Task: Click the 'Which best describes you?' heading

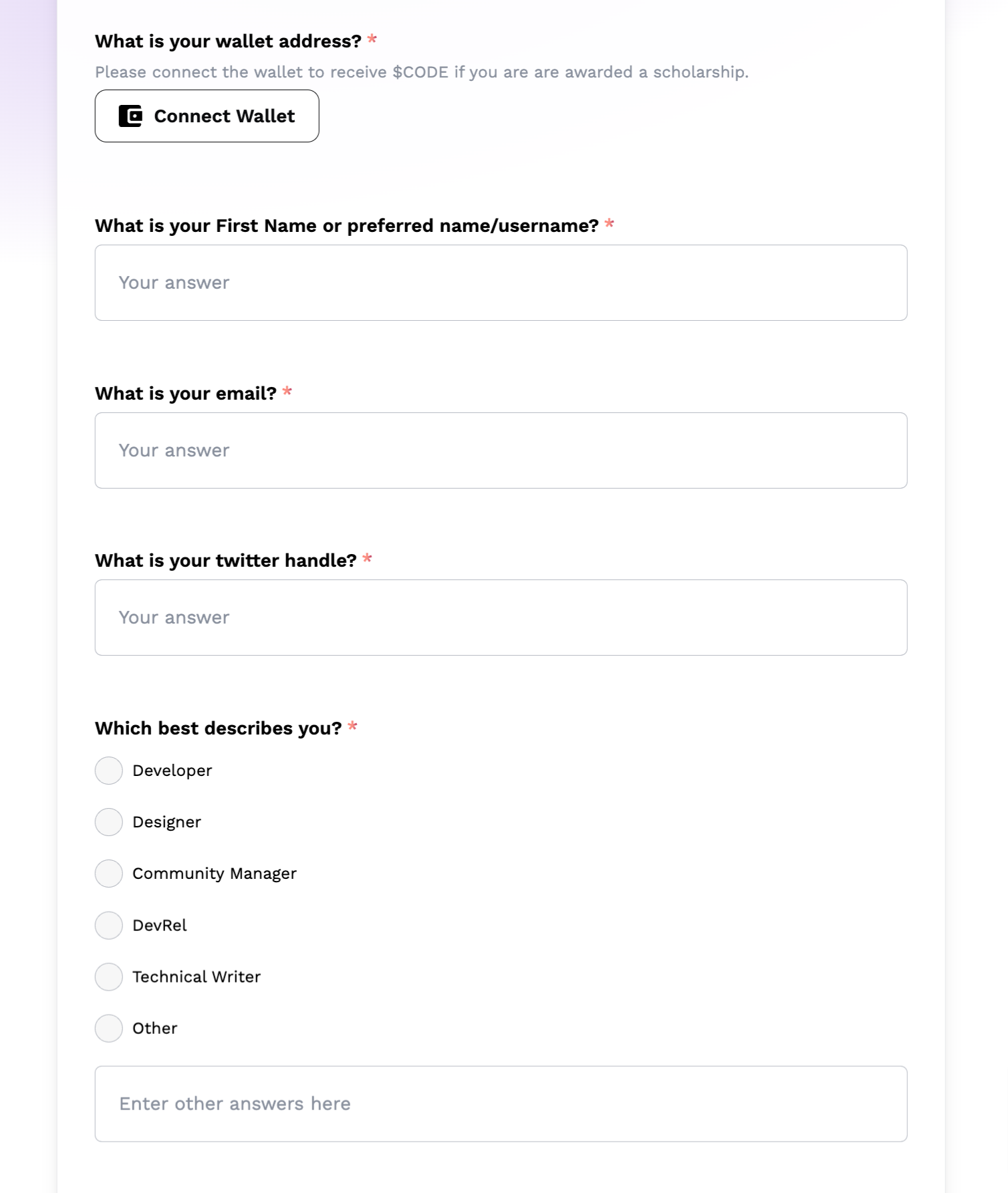Action: 218,728
